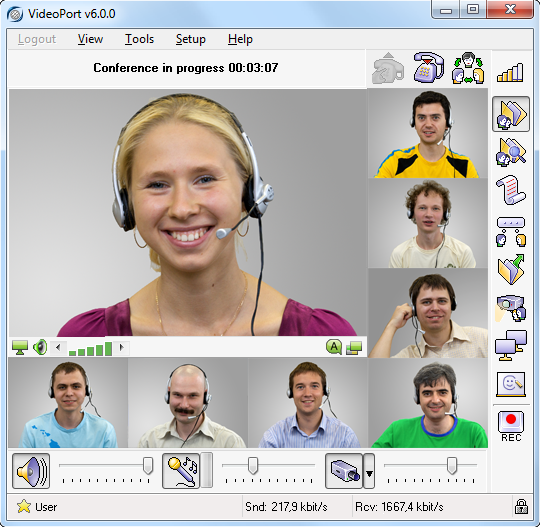This screenshot has height=527, width=540.
Task: Select the man in green t-shirt video
Action: pyautogui.click(x=428, y=403)
